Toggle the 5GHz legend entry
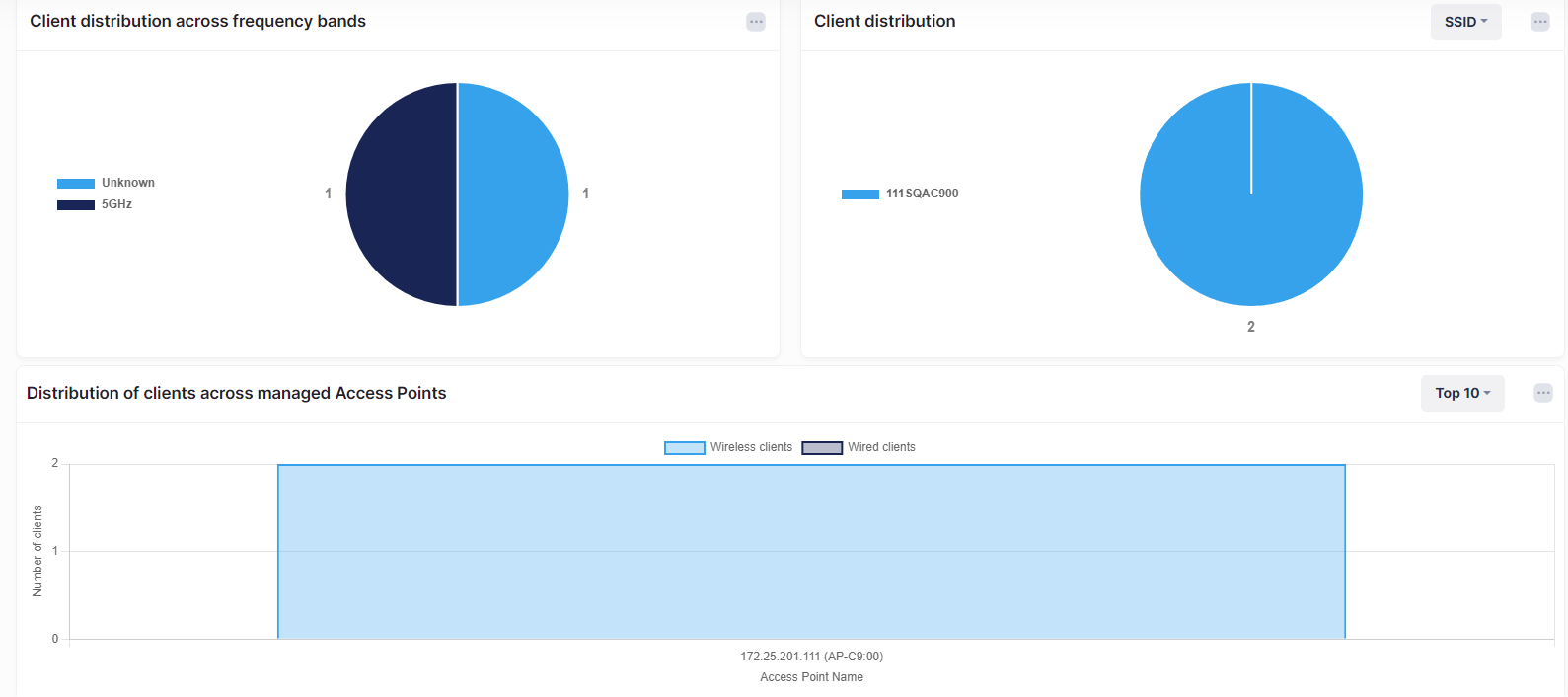Image resolution: width=1568 pixels, height=697 pixels. [x=96, y=204]
